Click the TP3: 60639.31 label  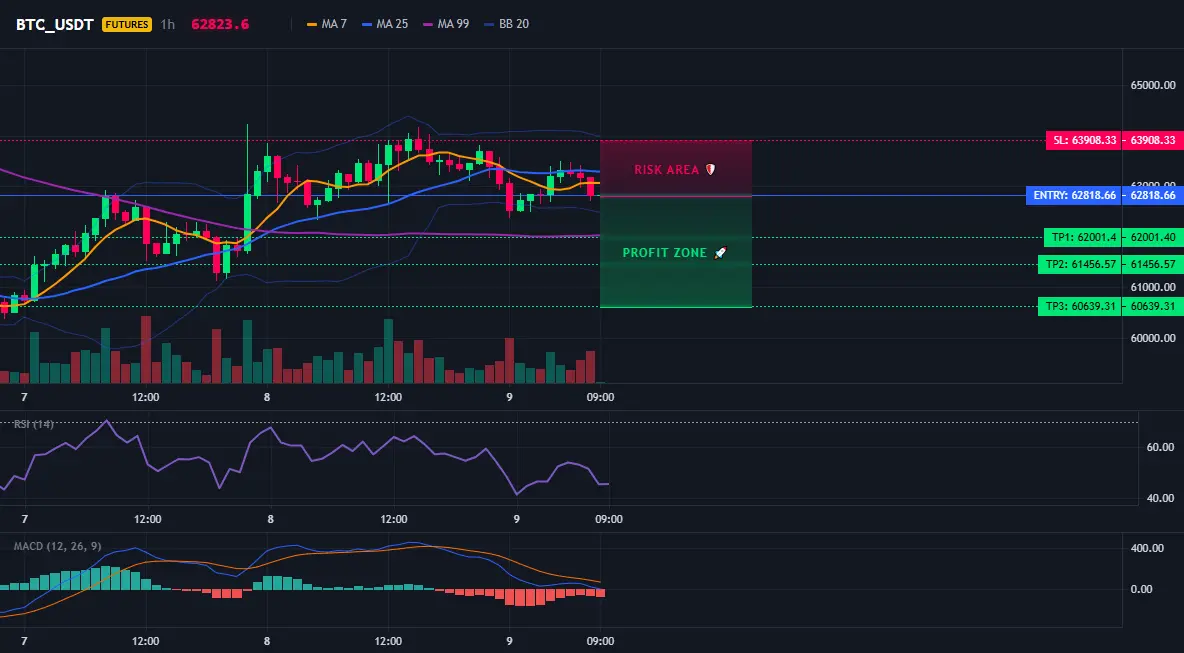(1079, 306)
